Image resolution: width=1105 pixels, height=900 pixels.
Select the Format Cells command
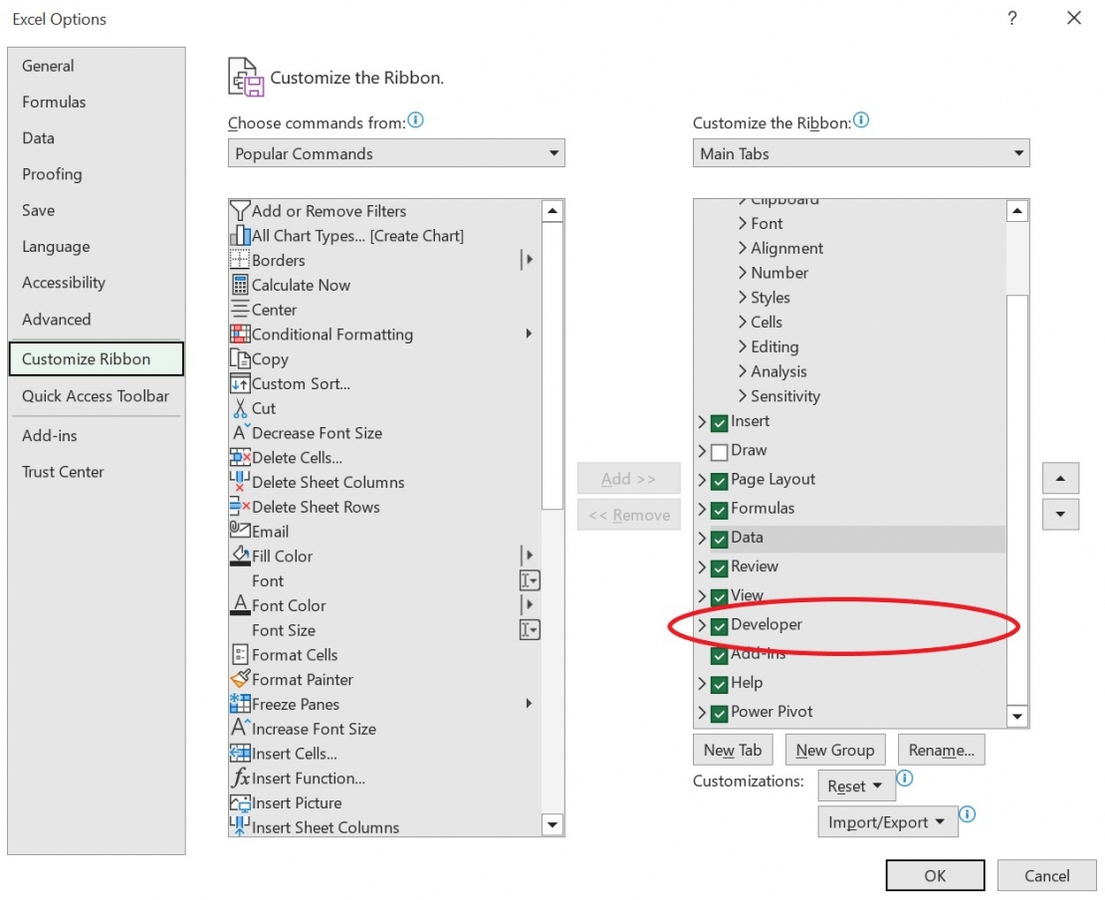(x=292, y=654)
